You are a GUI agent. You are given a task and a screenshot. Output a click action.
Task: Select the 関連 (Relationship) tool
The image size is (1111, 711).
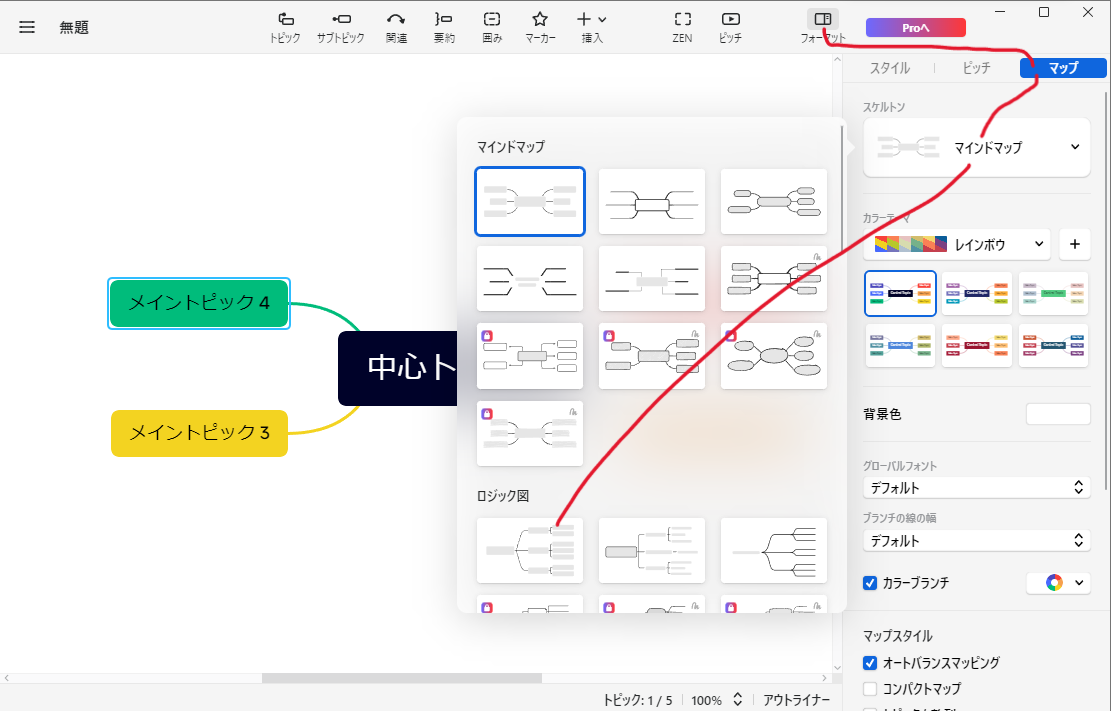click(396, 20)
